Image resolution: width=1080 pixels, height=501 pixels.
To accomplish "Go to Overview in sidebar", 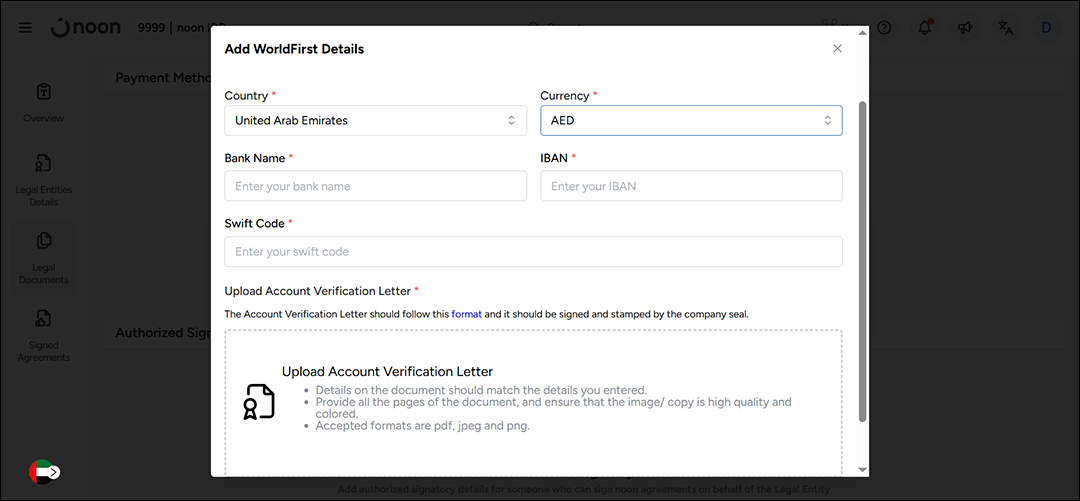I will (x=44, y=103).
